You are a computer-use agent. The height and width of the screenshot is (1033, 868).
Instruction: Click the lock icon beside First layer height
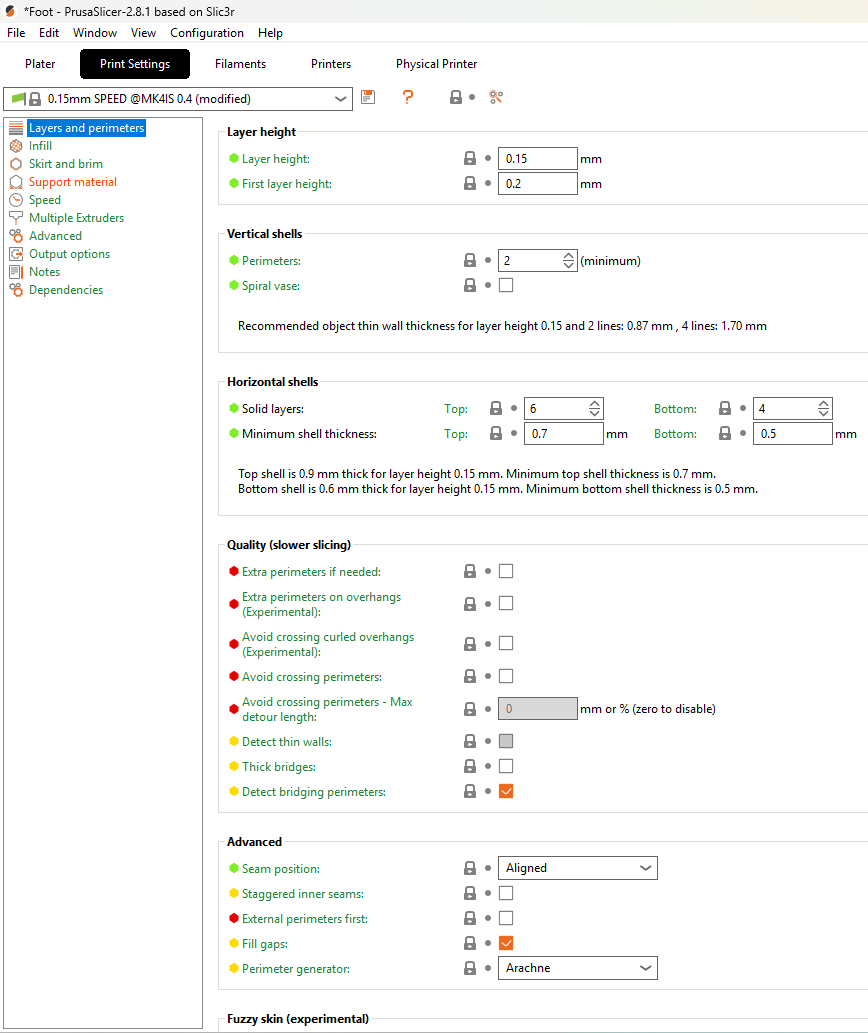[x=470, y=183]
